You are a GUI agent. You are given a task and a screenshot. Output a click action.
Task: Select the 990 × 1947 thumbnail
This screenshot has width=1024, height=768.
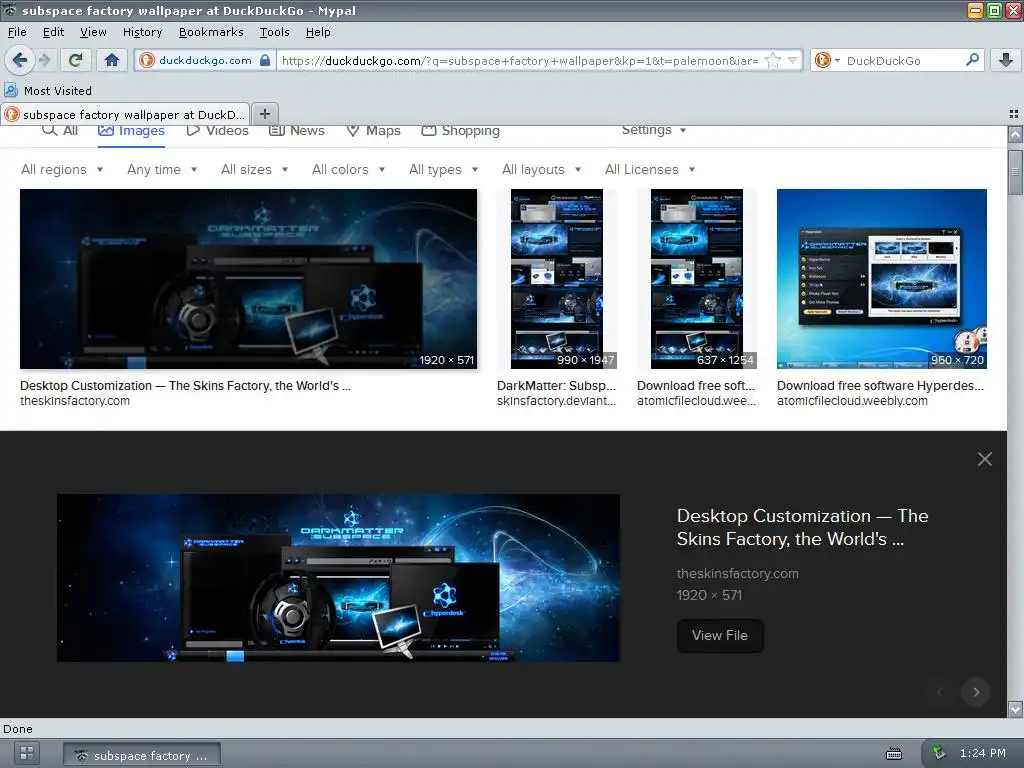point(556,279)
